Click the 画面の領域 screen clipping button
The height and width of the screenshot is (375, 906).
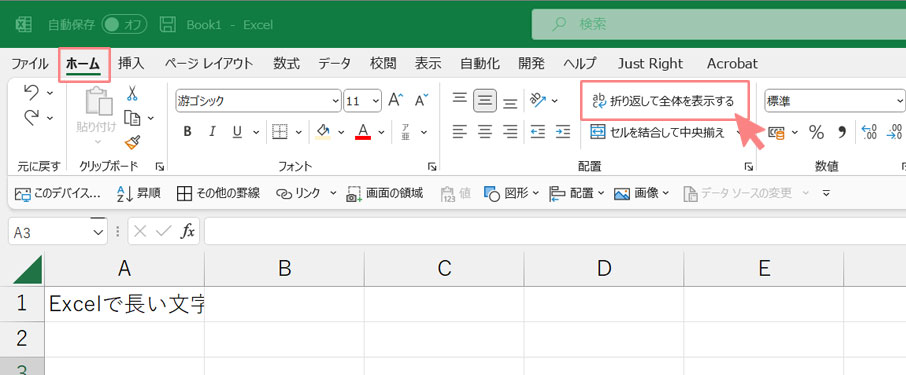coord(384,193)
